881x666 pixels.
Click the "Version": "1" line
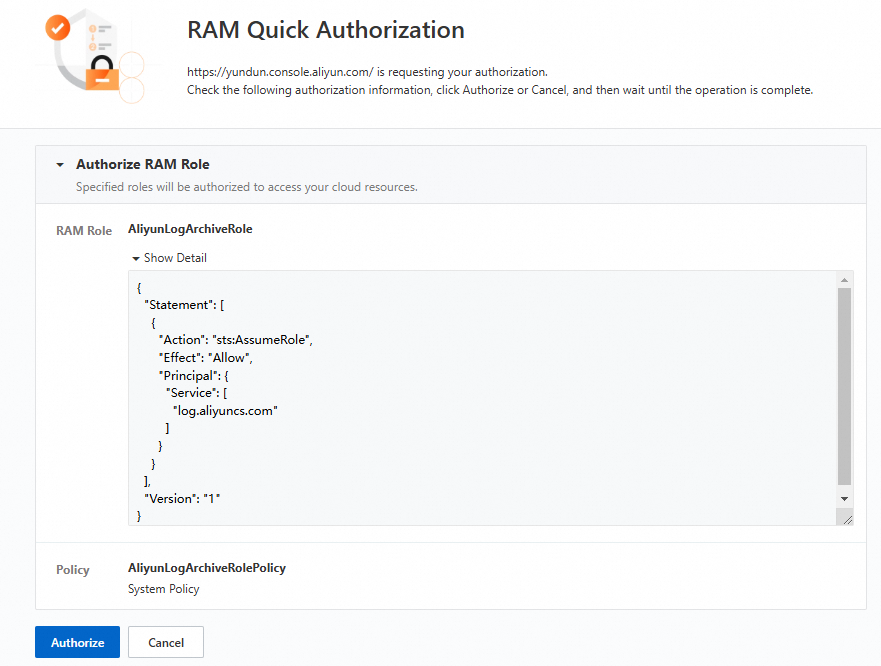[182, 499]
